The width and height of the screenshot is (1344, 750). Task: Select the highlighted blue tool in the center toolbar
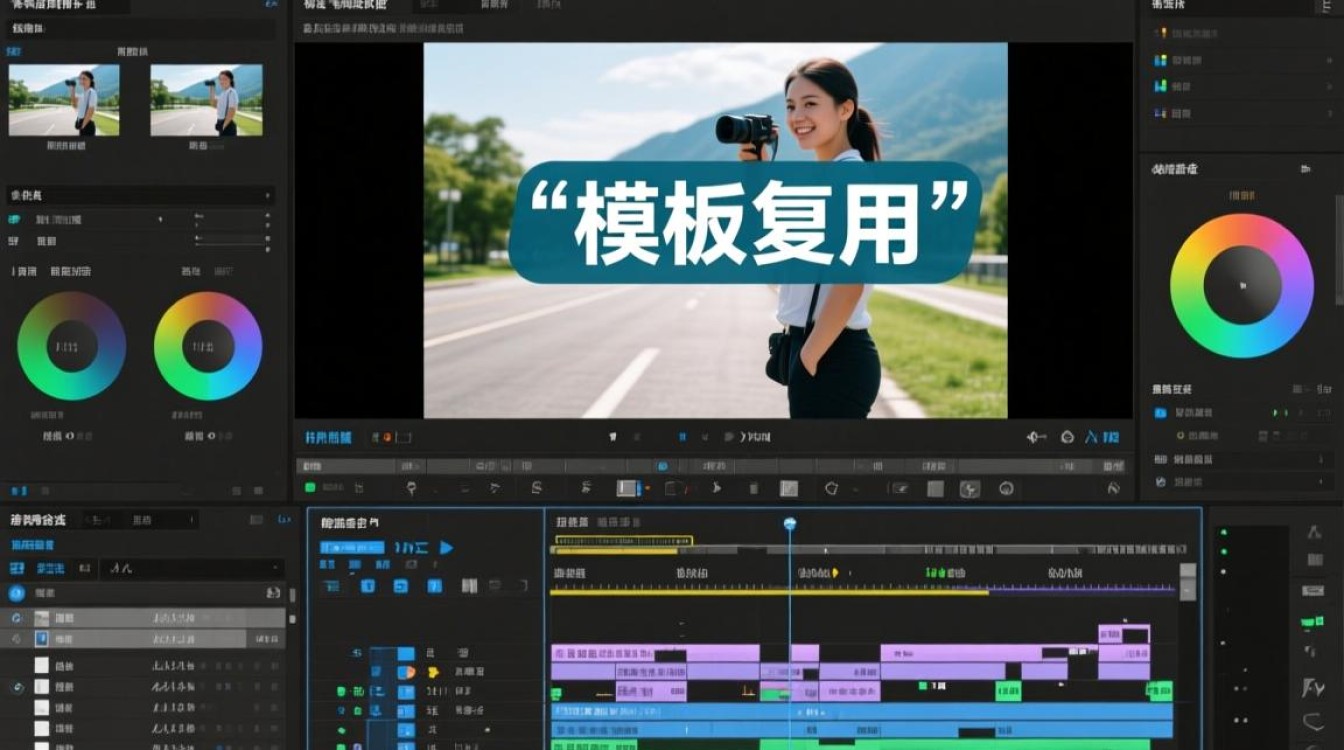[626, 488]
